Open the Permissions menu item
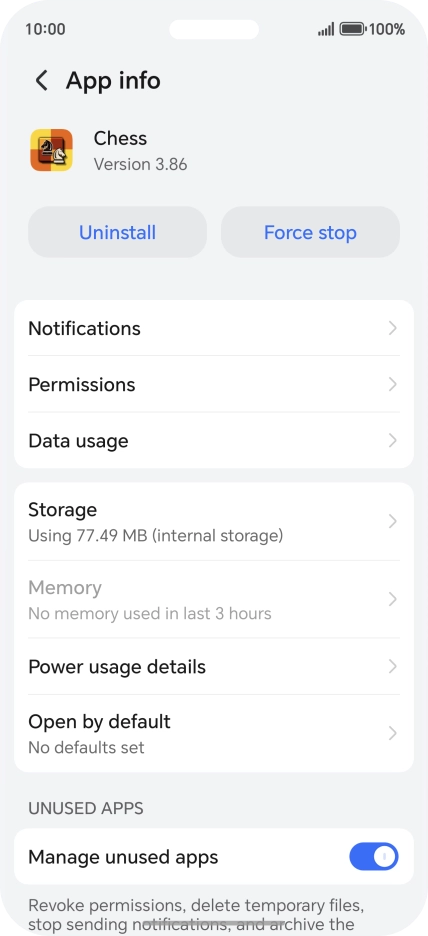This screenshot has width=428, height=936. (214, 384)
